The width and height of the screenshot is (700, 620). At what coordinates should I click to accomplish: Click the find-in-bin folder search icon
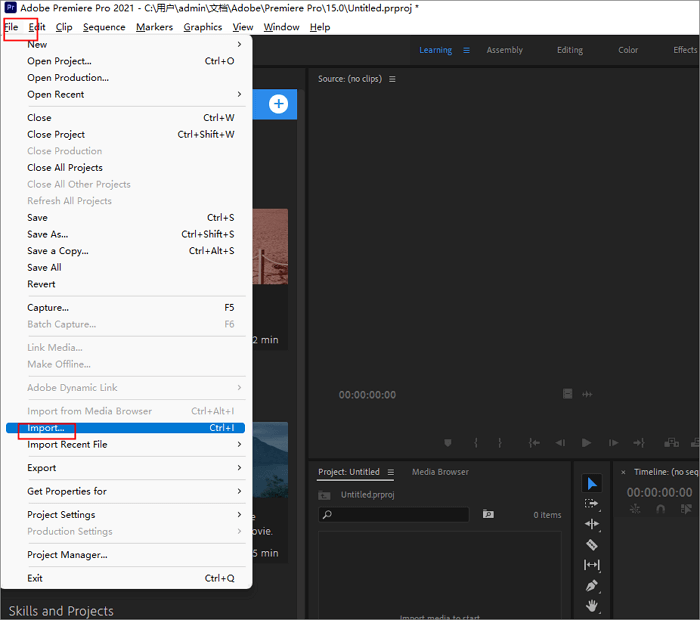coord(488,514)
